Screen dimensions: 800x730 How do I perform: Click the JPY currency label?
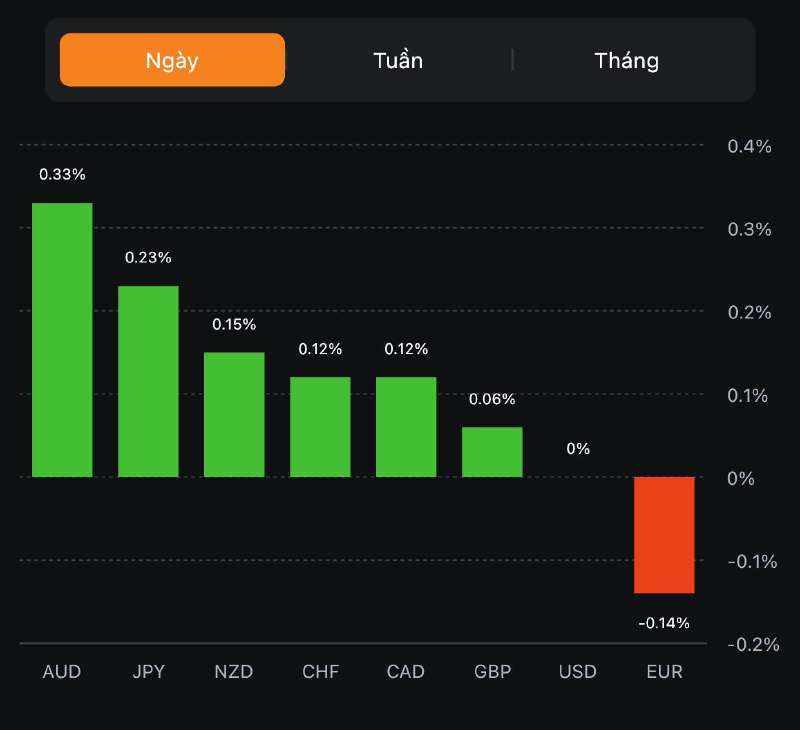click(x=148, y=672)
